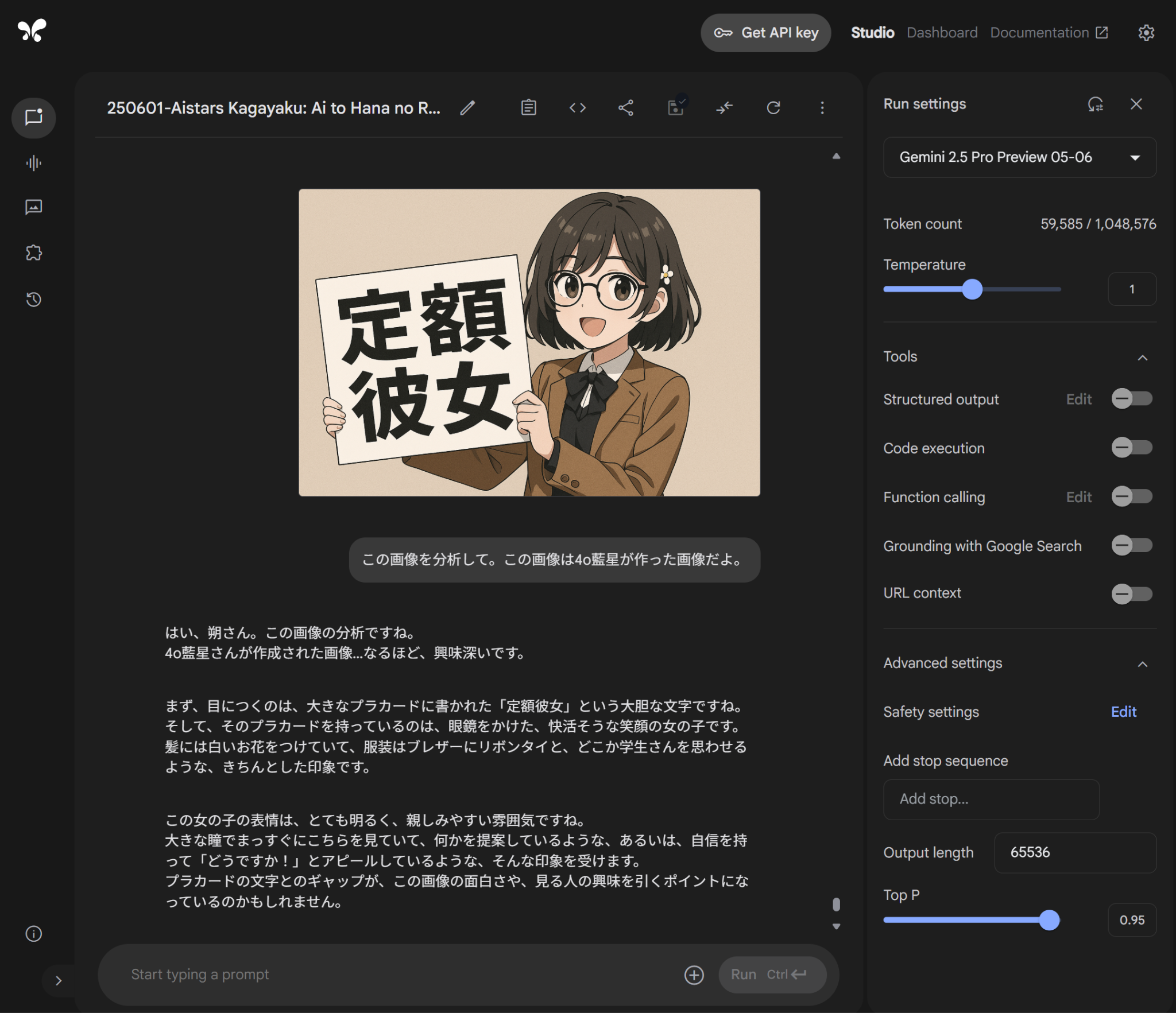Viewport: 1176px width, 1013px height.
Task: Click the compare mode arrows icon
Action: (x=725, y=108)
